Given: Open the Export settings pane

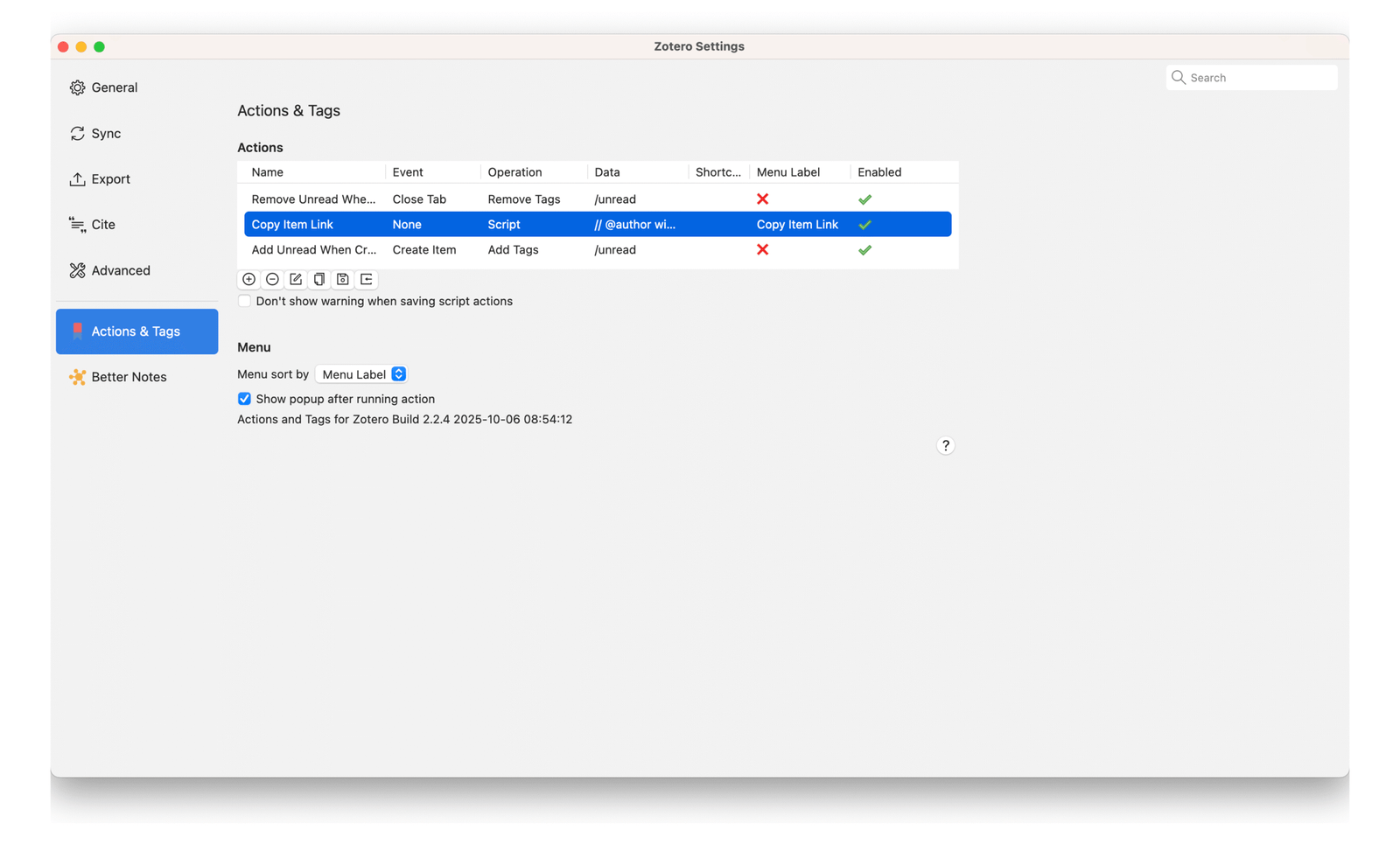Looking at the screenshot, I should coord(110,179).
